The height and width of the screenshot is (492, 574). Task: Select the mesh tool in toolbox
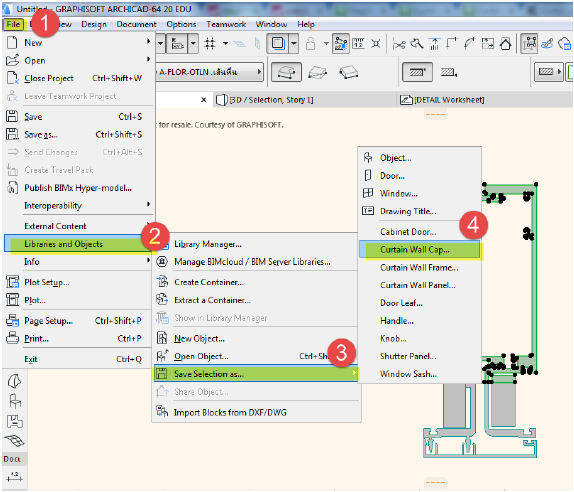click(15, 440)
